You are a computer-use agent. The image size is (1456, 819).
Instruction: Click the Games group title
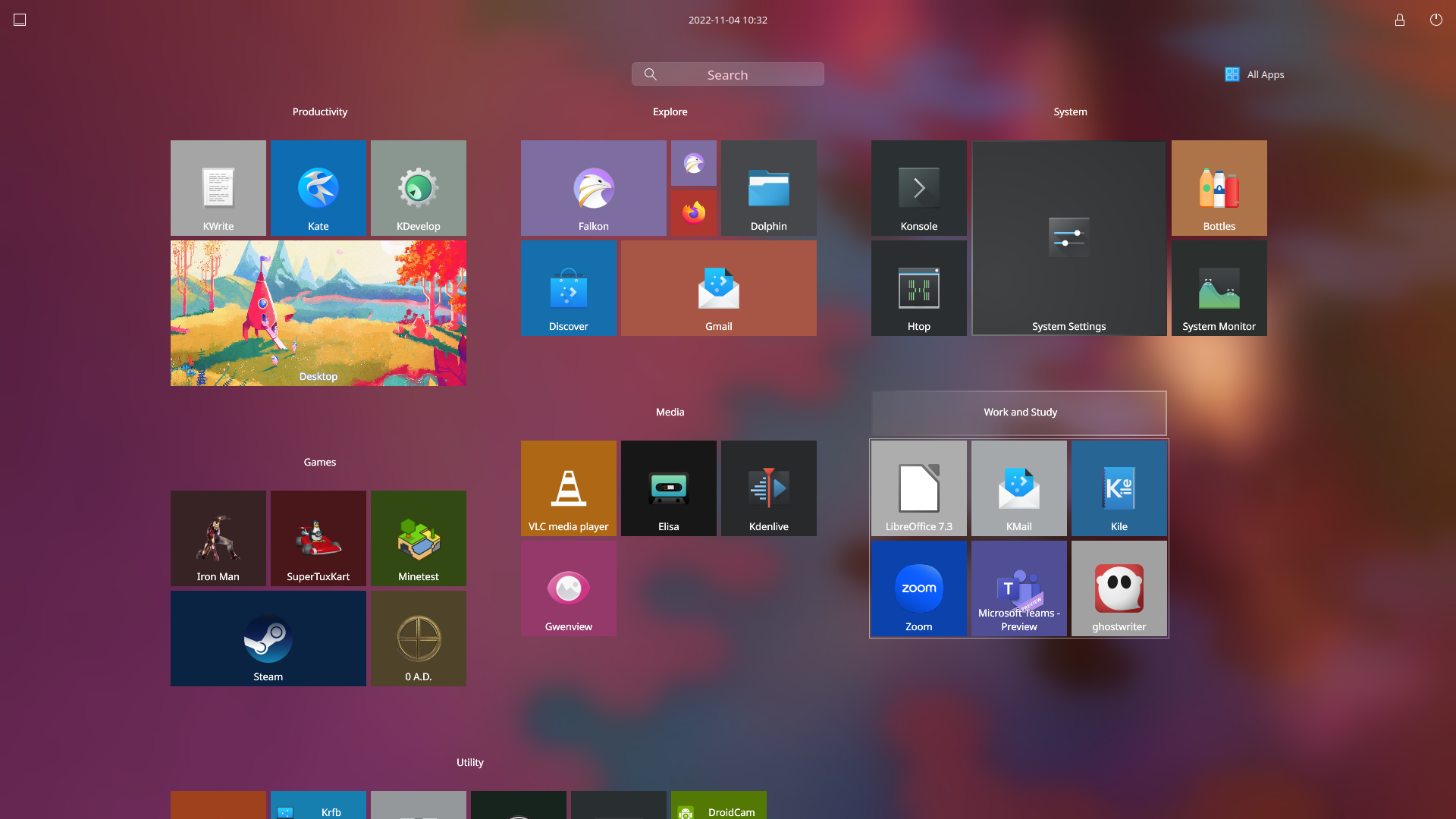[x=320, y=462]
